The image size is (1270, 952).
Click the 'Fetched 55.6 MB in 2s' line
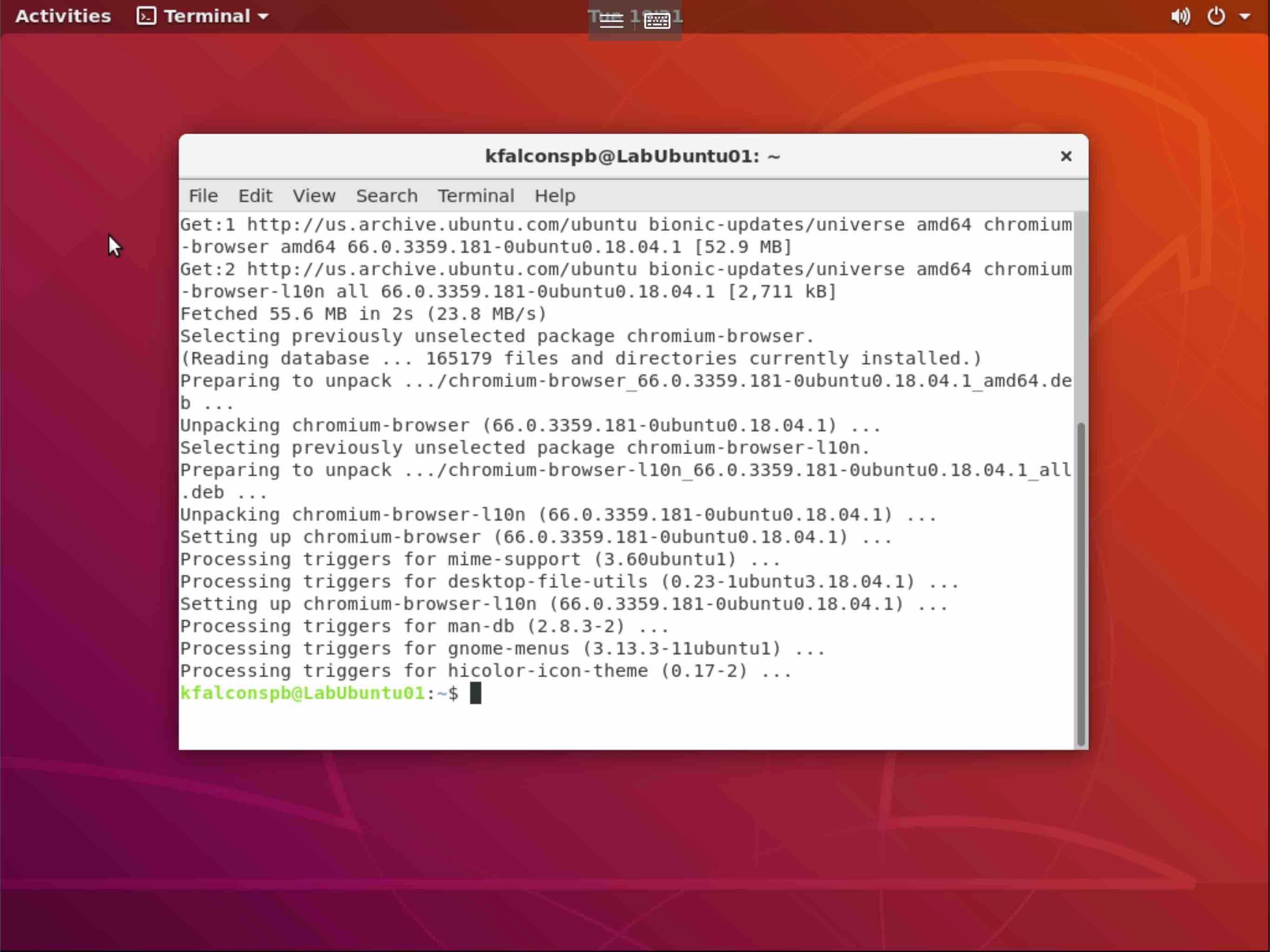[364, 314]
